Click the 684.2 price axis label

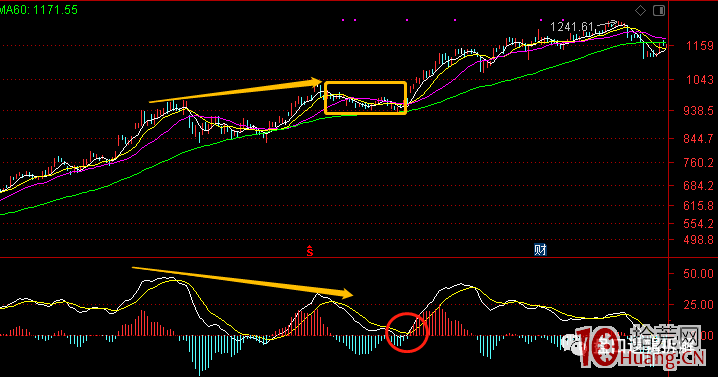tap(698, 186)
